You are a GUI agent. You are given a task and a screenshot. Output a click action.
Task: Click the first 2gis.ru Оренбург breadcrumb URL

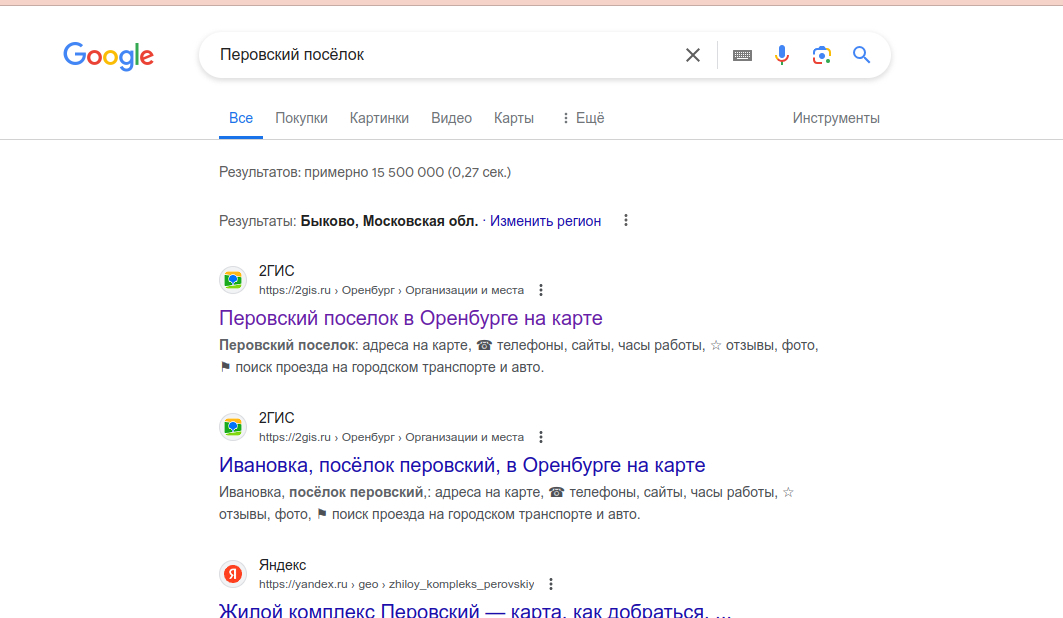click(x=391, y=290)
